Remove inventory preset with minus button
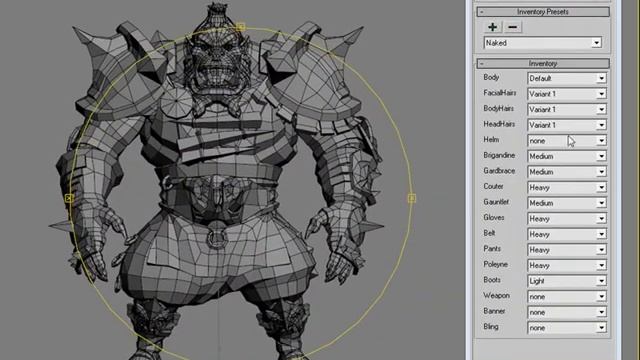Viewport: 640px width, 360px height. point(513,27)
